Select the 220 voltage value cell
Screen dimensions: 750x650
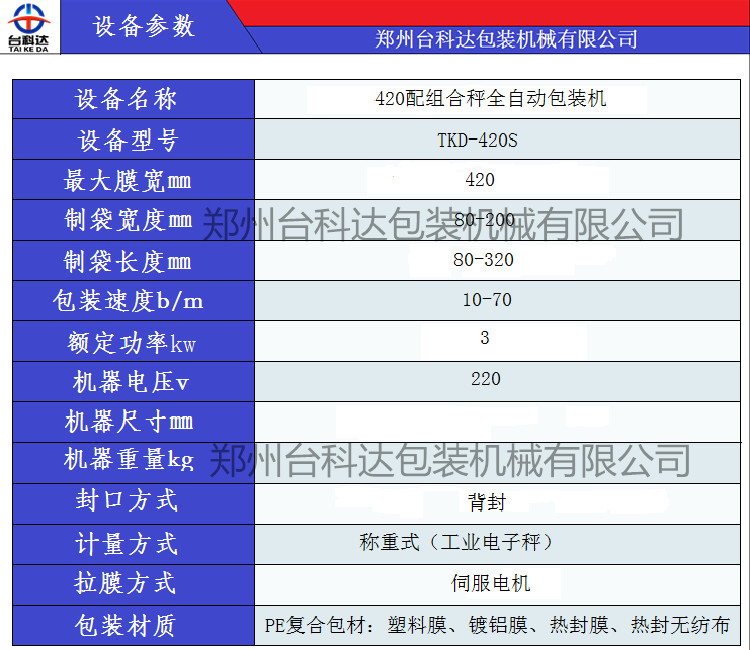point(485,379)
